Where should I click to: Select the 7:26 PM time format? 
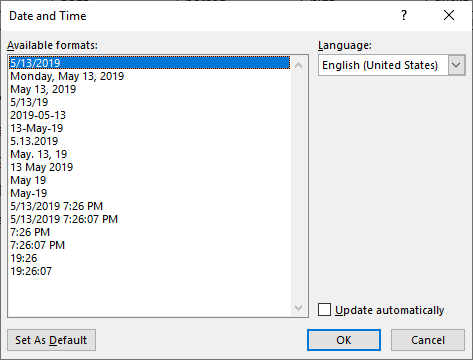(30, 232)
